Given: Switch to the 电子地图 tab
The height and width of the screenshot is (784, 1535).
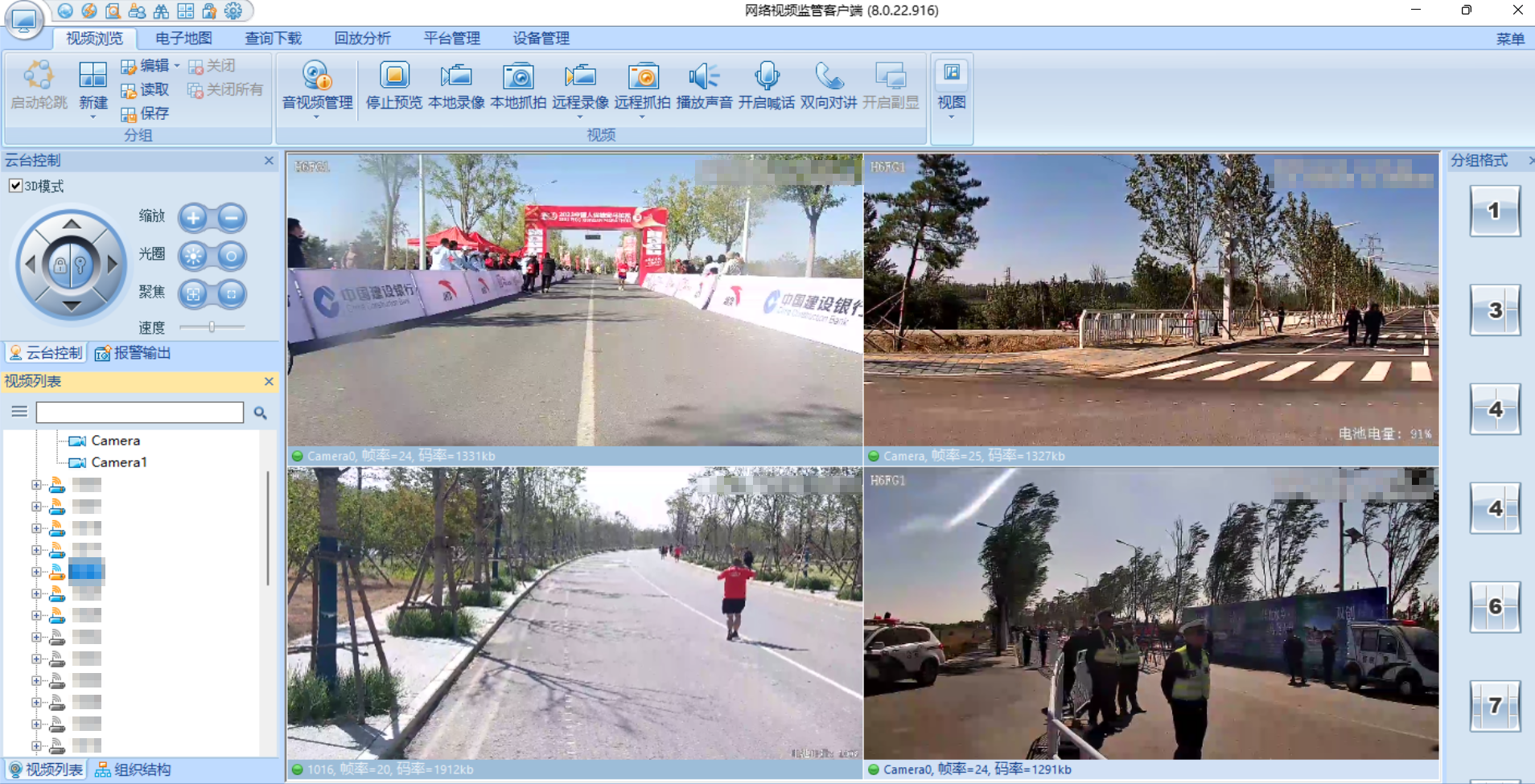Looking at the screenshot, I should [x=183, y=38].
